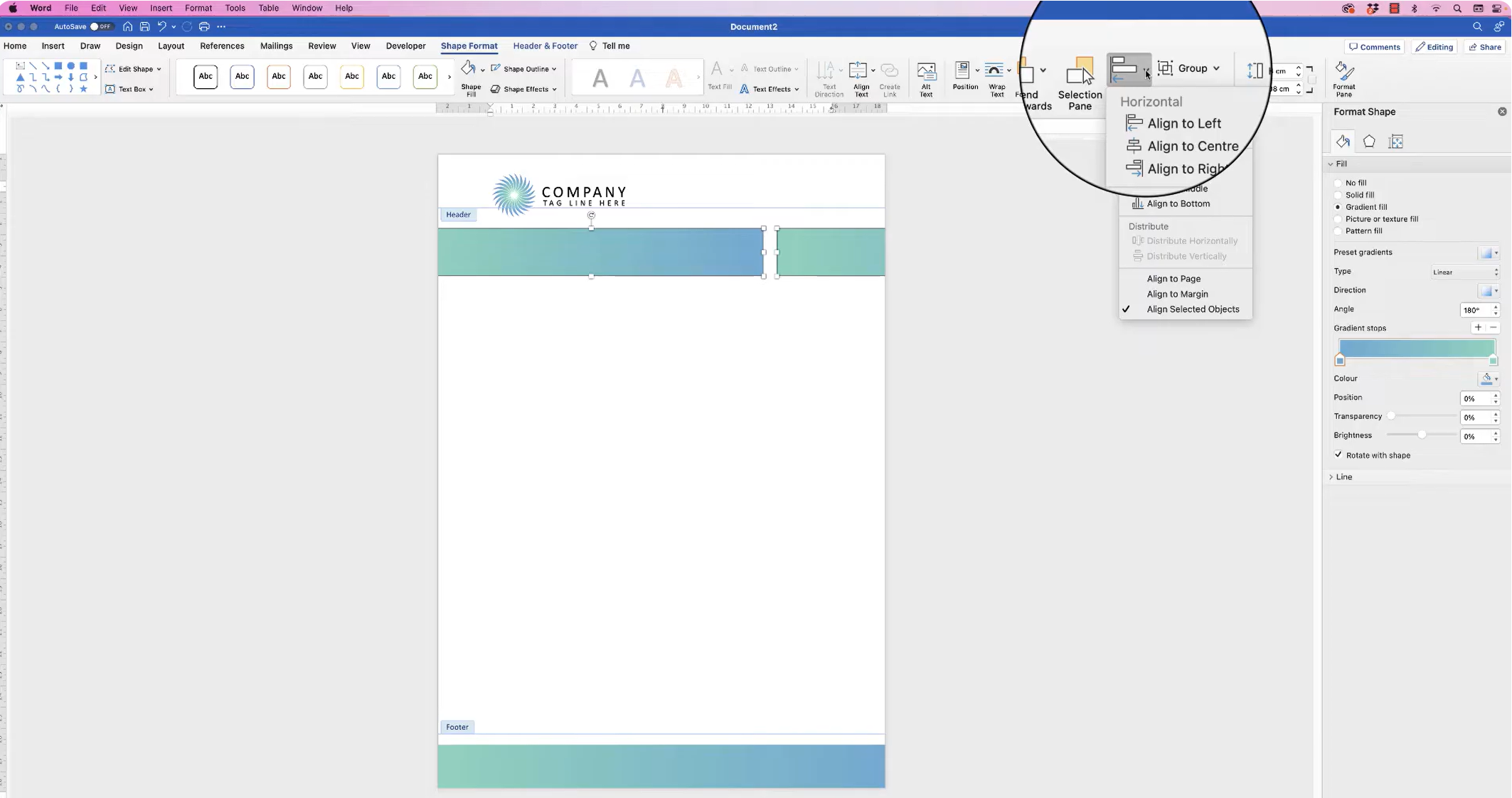The height and width of the screenshot is (798, 1512).
Task: Select the oval shape in the shapes gallery
Action: 70,65
